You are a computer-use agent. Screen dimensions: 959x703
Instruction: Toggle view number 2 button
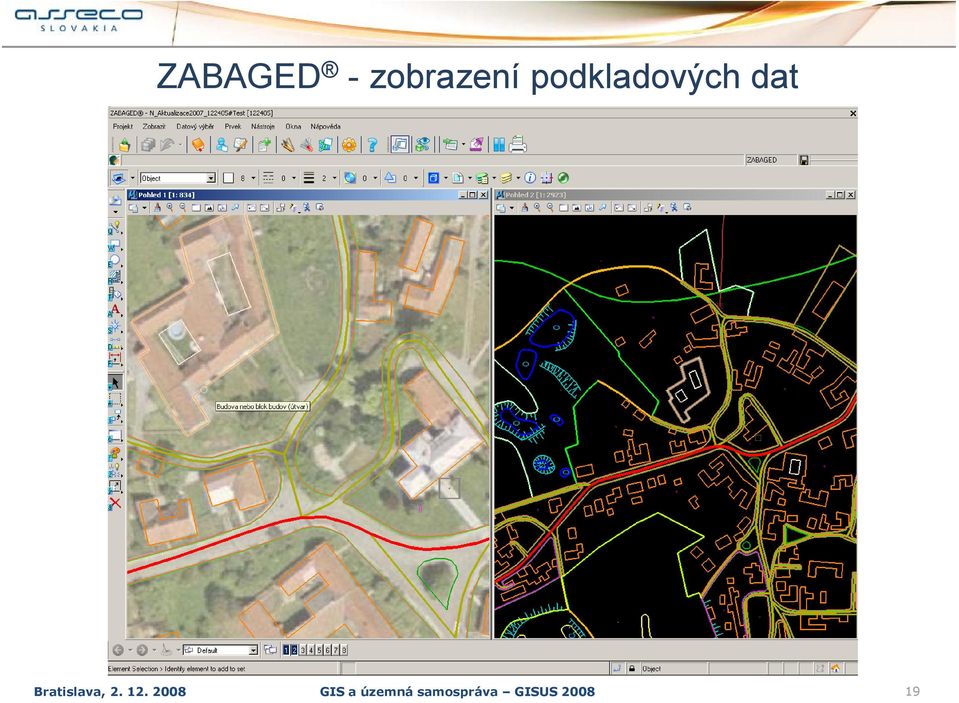tap(294, 650)
